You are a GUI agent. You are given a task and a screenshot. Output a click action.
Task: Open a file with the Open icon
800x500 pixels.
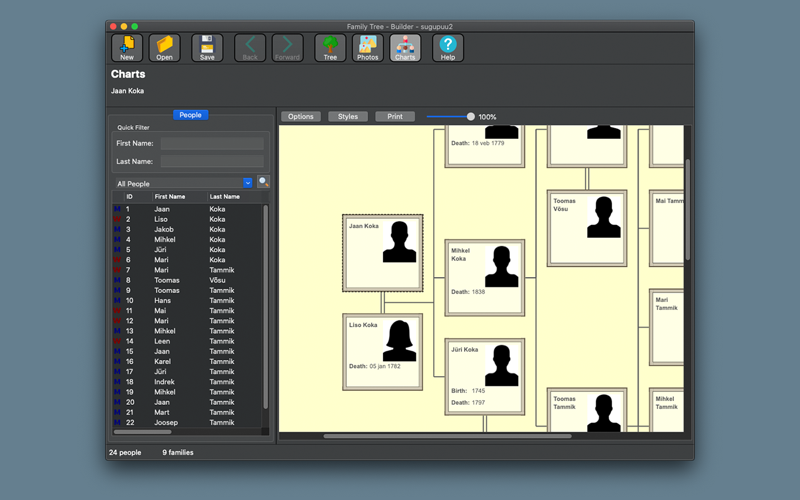click(164, 48)
